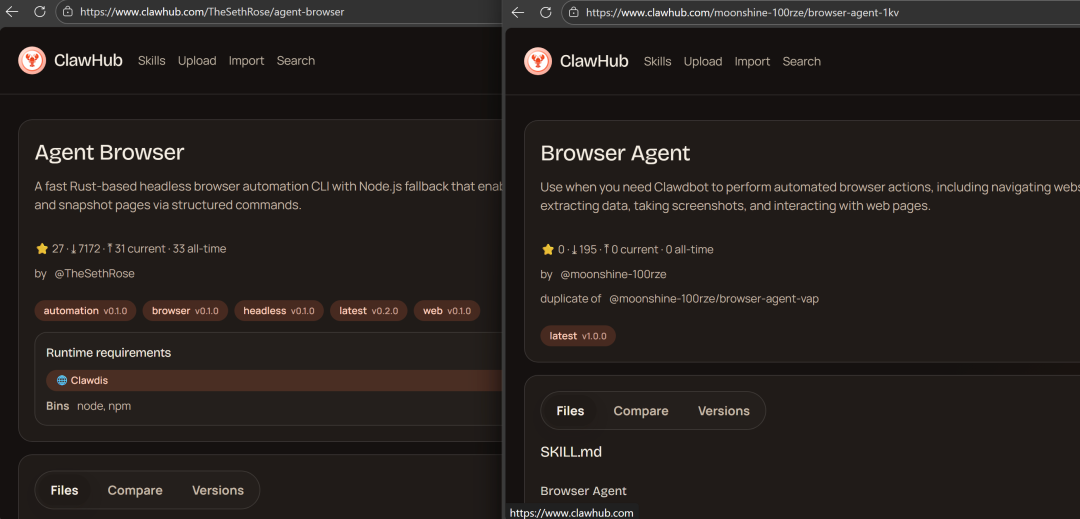Viewport: 1080px width, 519px height.
Task: Click the ClawHub logo in left window
Action: click(32, 61)
